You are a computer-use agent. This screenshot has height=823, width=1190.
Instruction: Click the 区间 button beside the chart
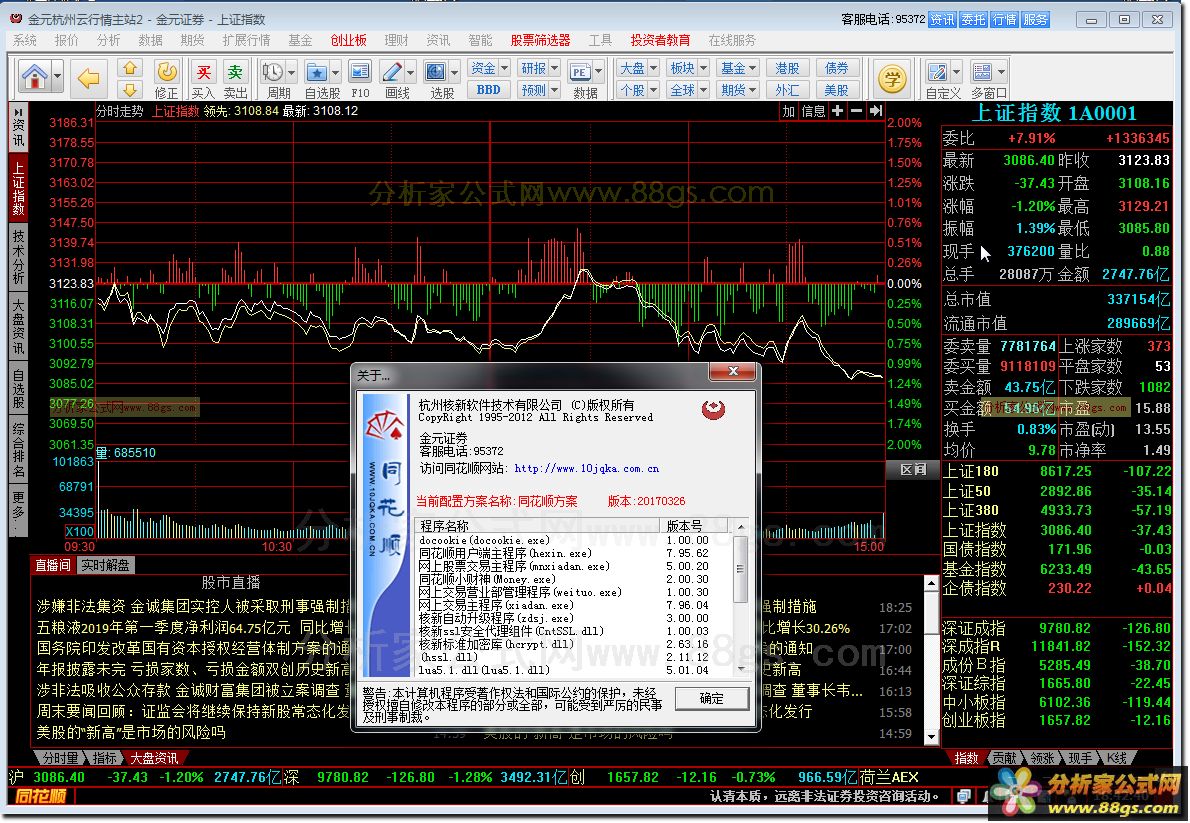click(x=913, y=469)
